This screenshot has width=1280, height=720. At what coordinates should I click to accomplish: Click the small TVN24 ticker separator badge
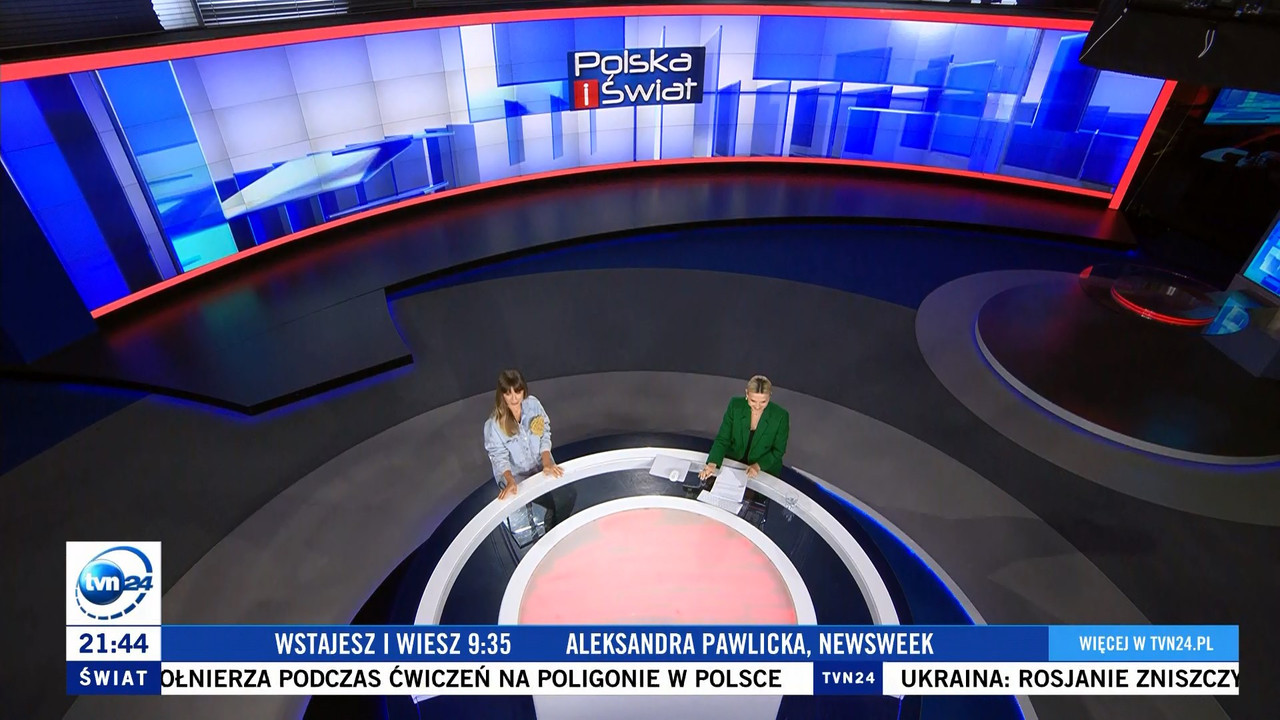[848, 678]
